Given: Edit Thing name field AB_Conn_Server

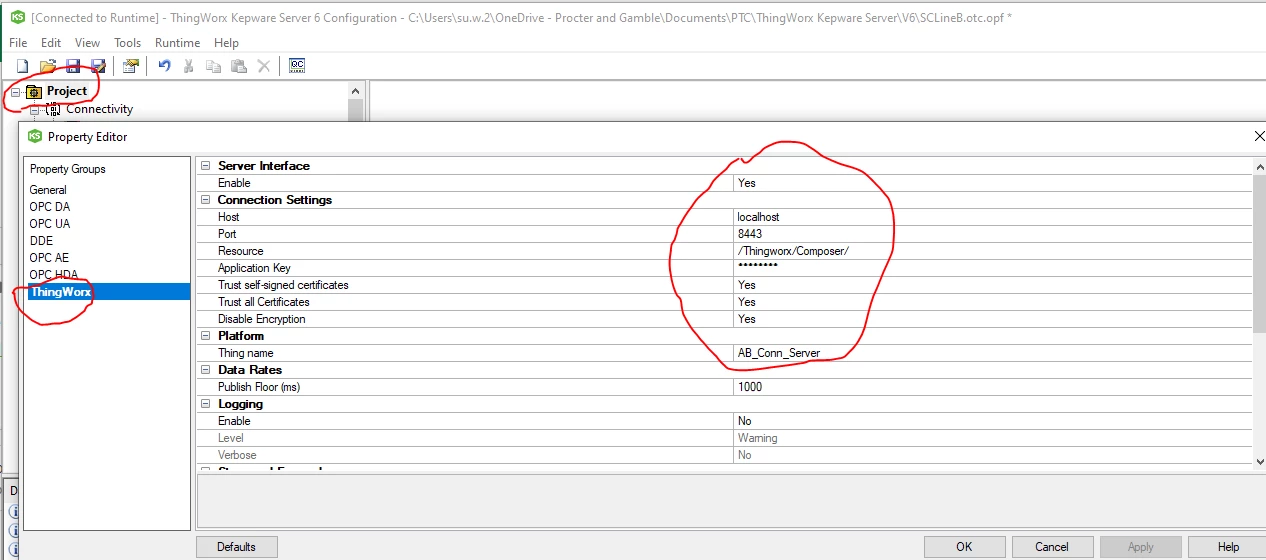Looking at the screenshot, I should point(992,353).
